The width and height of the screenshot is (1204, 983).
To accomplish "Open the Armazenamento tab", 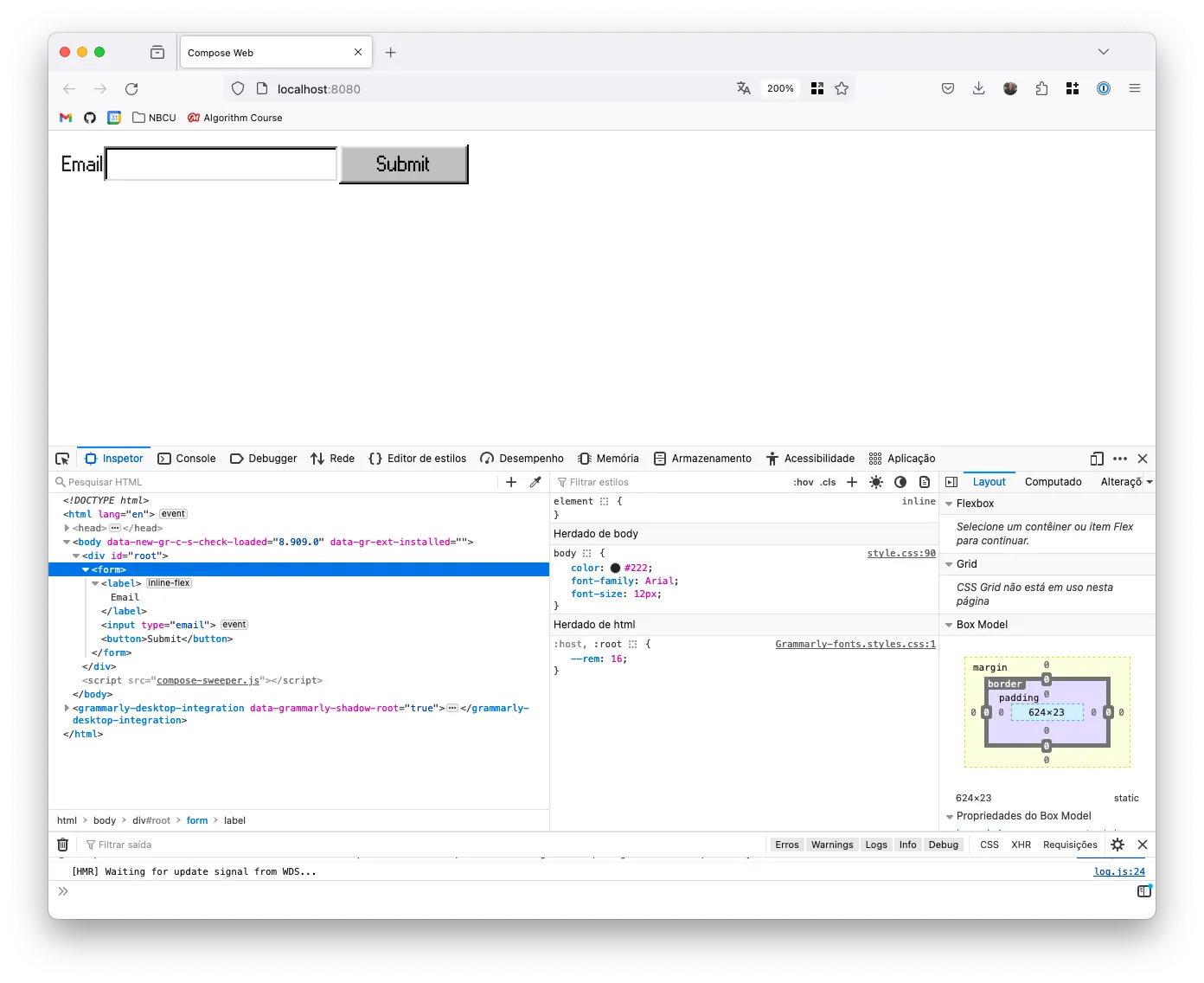I will coord(703,459).
